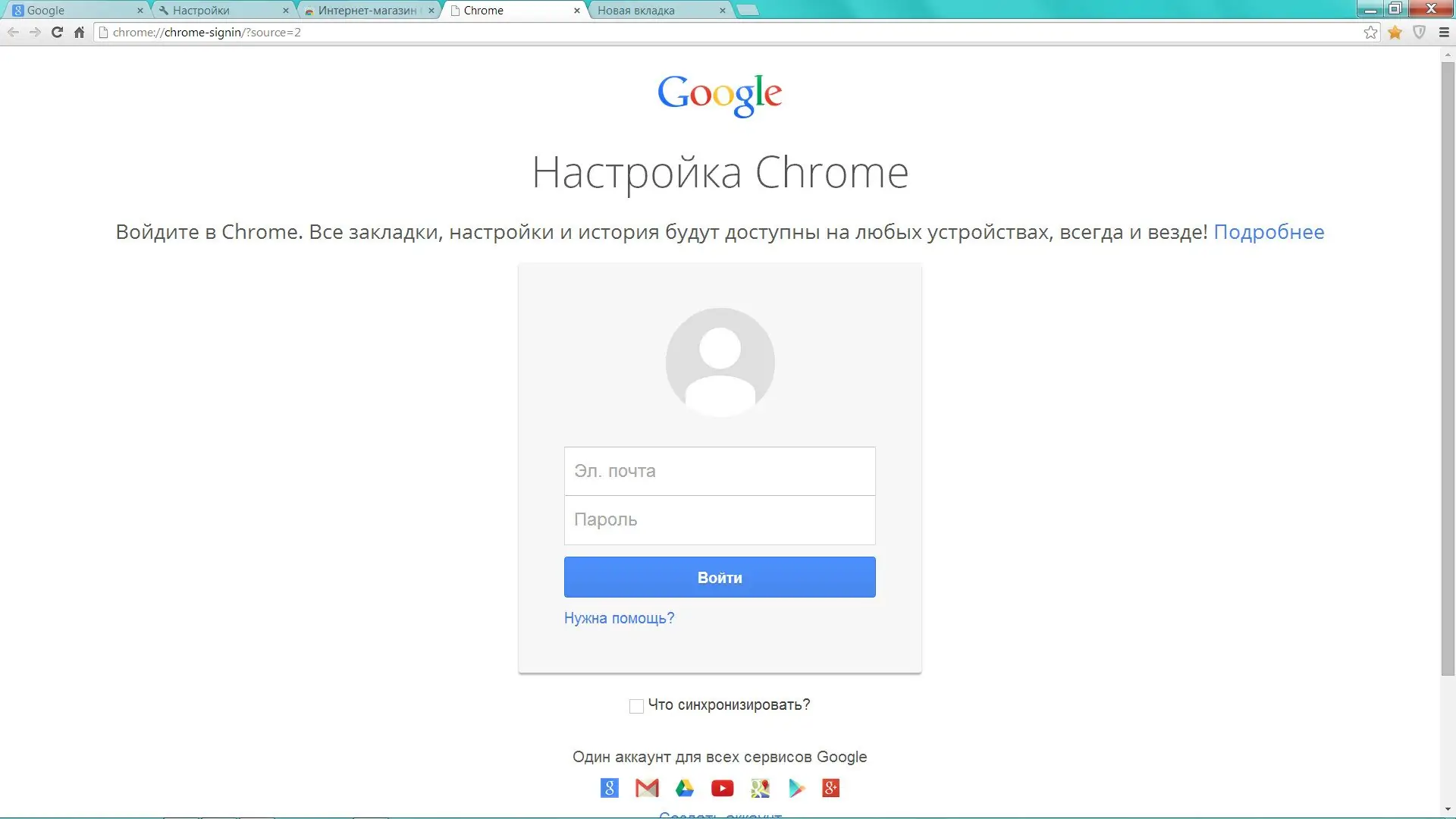Image resolution: width=1456 pixels, height=819 pixels.
Task: Click the Пароль password field
Action: tap(720, 520)
